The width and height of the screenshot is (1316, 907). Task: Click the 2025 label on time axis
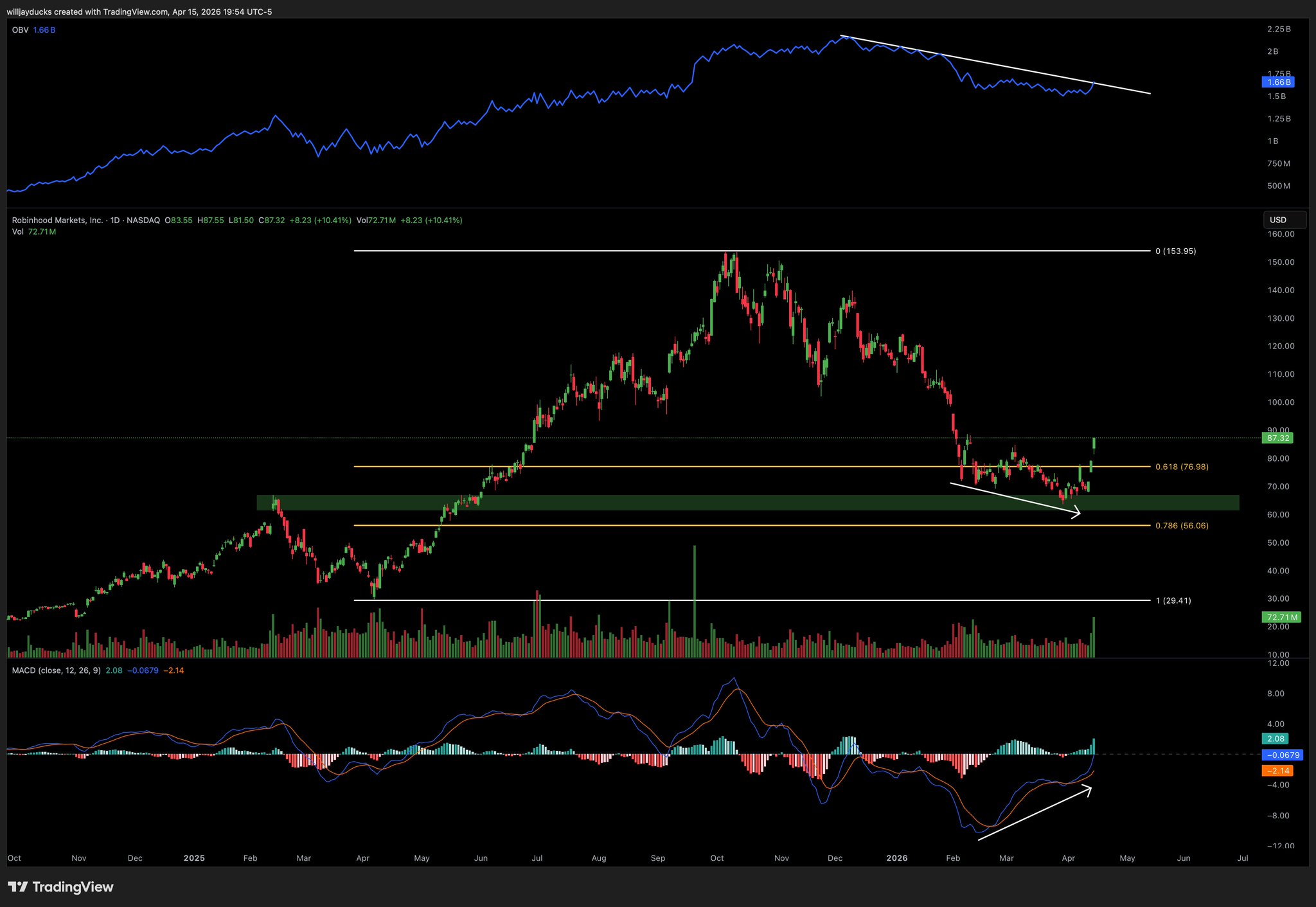[x=193, y=858]
